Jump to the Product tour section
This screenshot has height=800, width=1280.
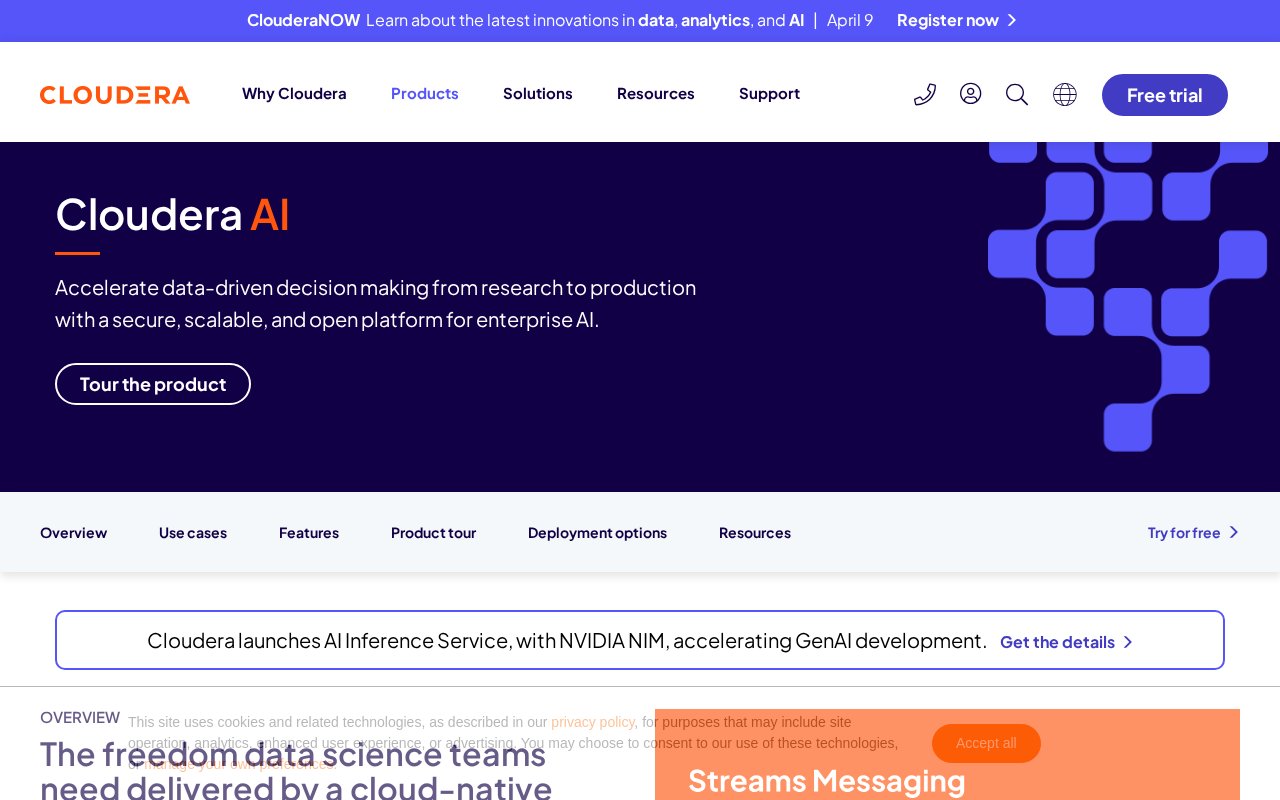point(433,532)
